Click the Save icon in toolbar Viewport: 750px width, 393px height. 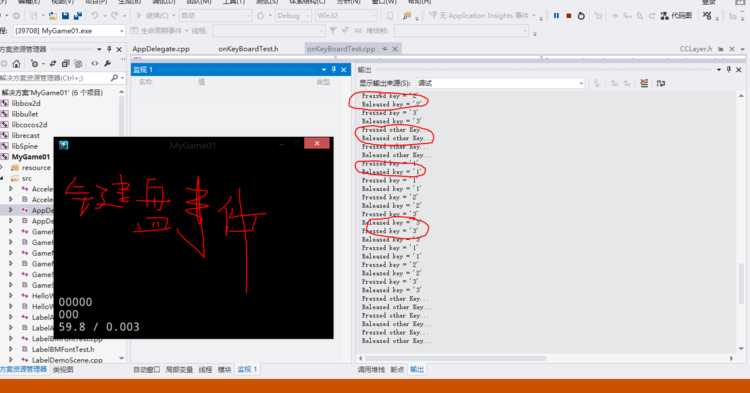66,16
